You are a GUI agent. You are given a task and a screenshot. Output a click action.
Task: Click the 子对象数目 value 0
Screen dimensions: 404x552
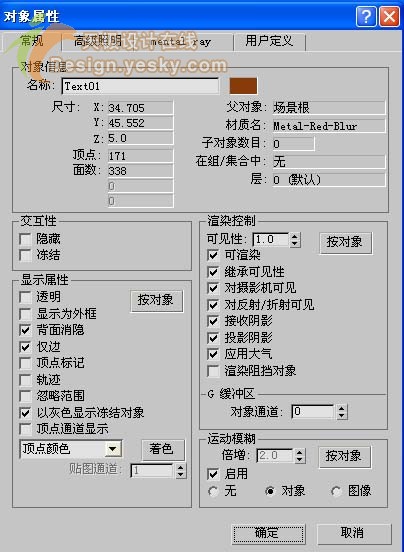[293, 144]
